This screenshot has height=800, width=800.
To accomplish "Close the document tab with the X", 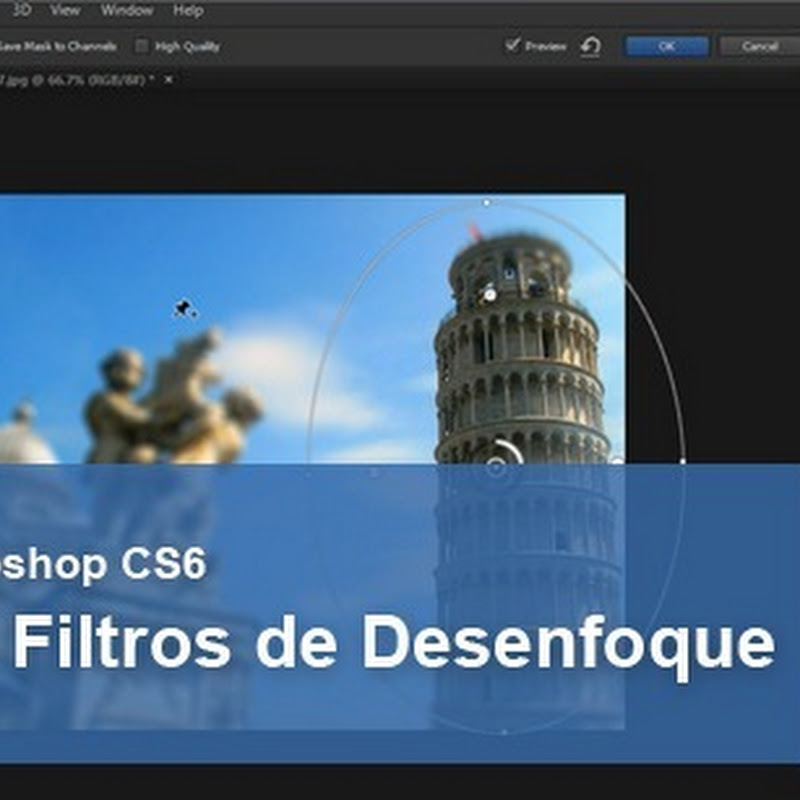I will click(x=168, y=80).
